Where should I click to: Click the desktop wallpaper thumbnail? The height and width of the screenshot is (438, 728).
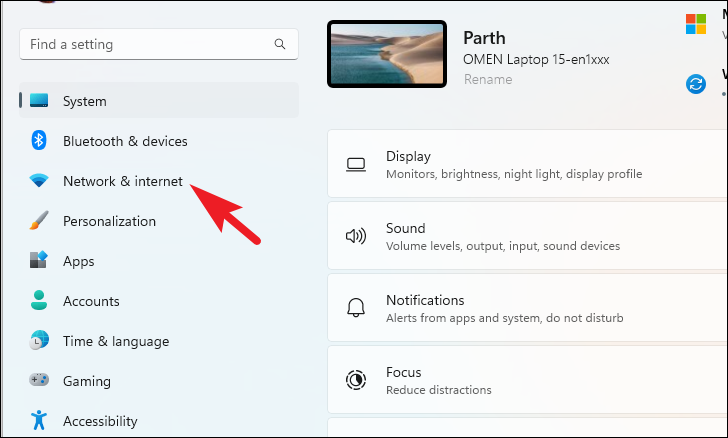[387, 54]
